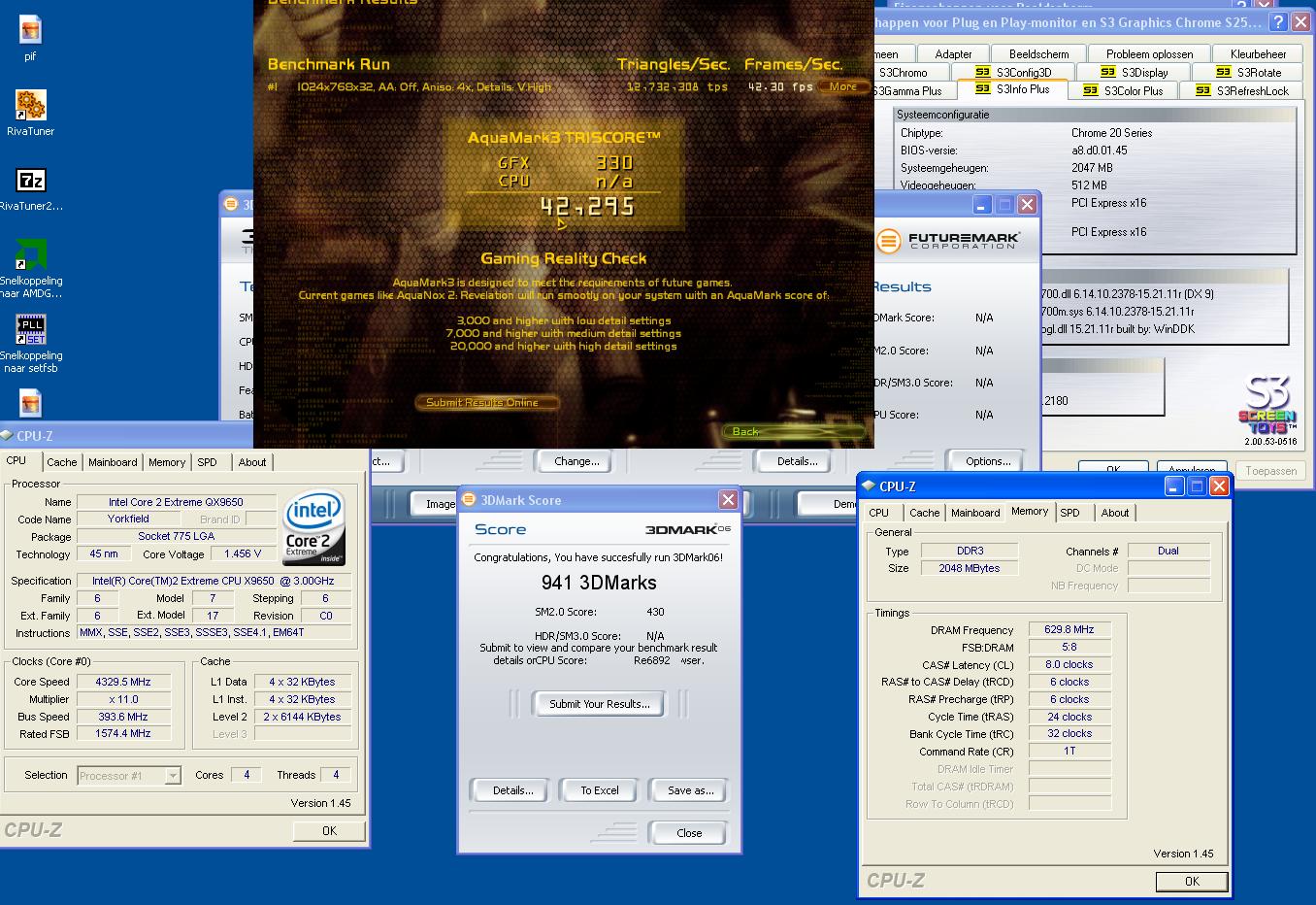Click the Rated FSB 1574.4 MHz value
Image resolution: width=1316 pixels, height=905 pixels.
(x=122, y=734)
